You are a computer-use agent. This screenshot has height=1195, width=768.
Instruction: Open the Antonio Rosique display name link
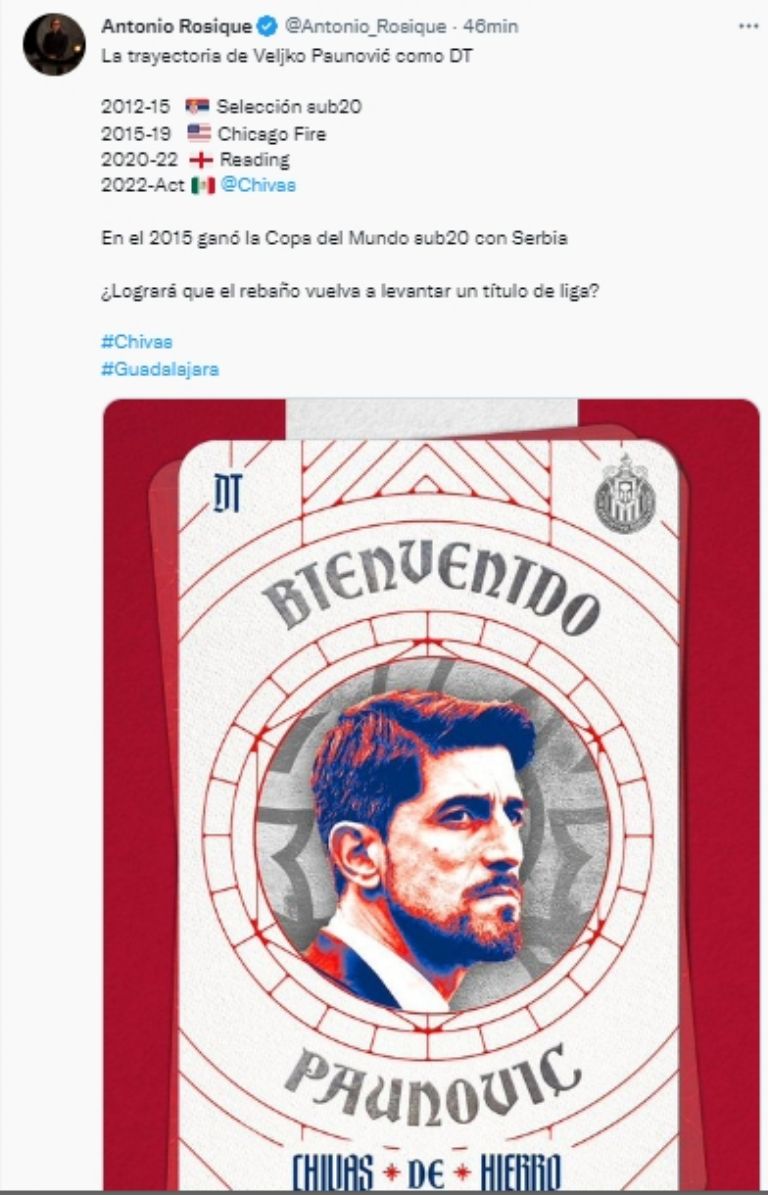[177, 27]
